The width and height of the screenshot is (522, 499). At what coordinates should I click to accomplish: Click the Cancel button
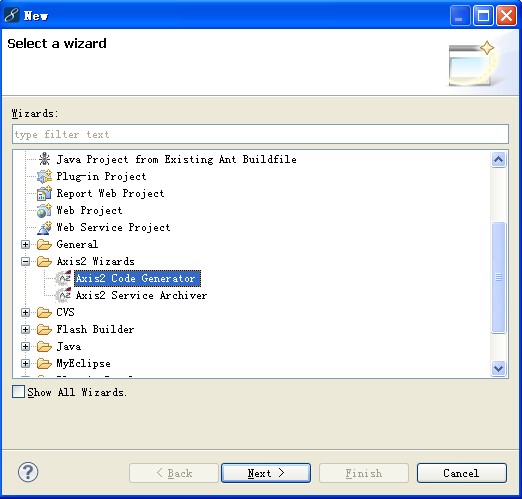tap(462, 473)
